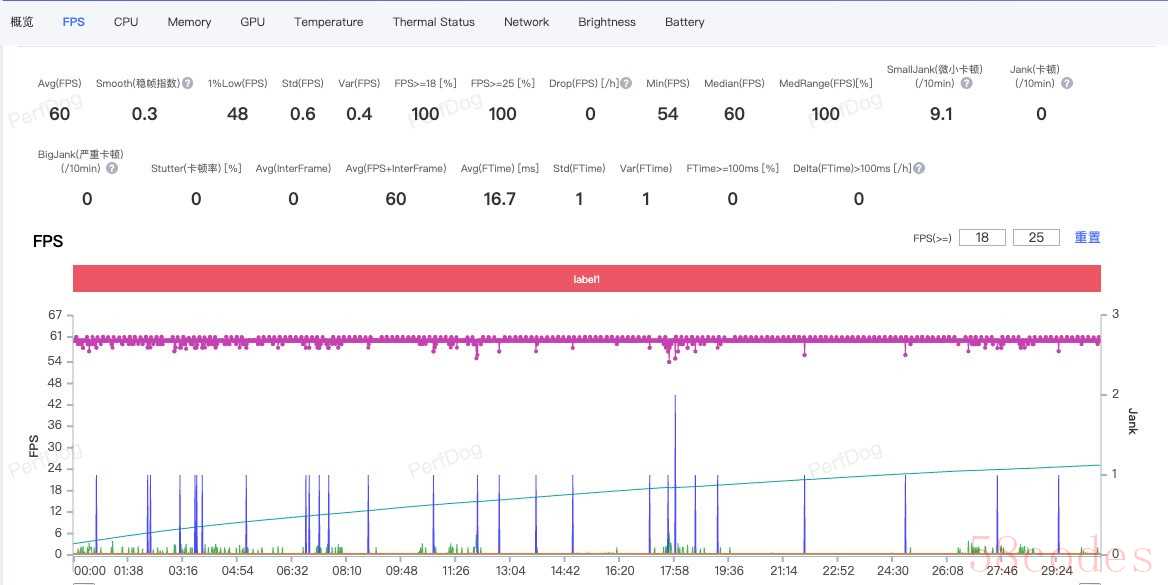View the Thermal Status tab
Image resolution: width=1168 pixels, height=585 pixels.
434,22
